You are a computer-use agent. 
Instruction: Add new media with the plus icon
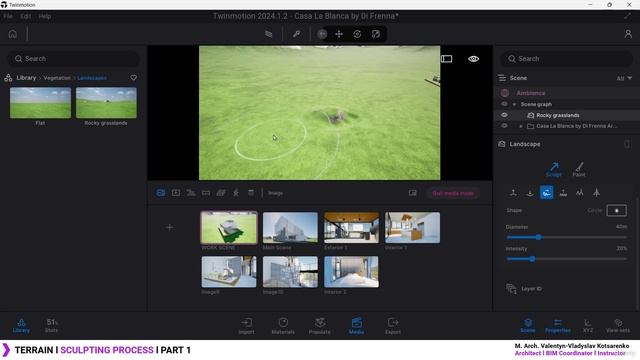pyautogui.click(x=170, y=227)
